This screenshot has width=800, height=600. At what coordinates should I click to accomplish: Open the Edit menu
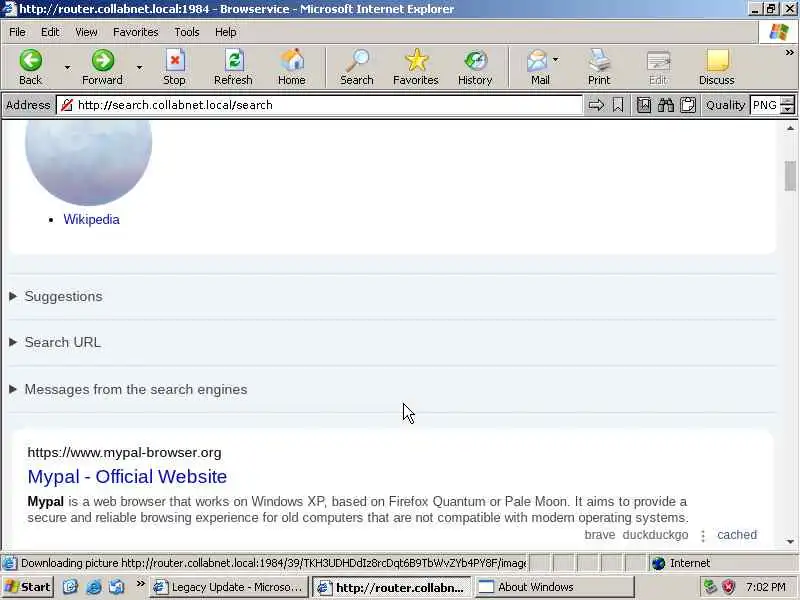coord(50,32)
